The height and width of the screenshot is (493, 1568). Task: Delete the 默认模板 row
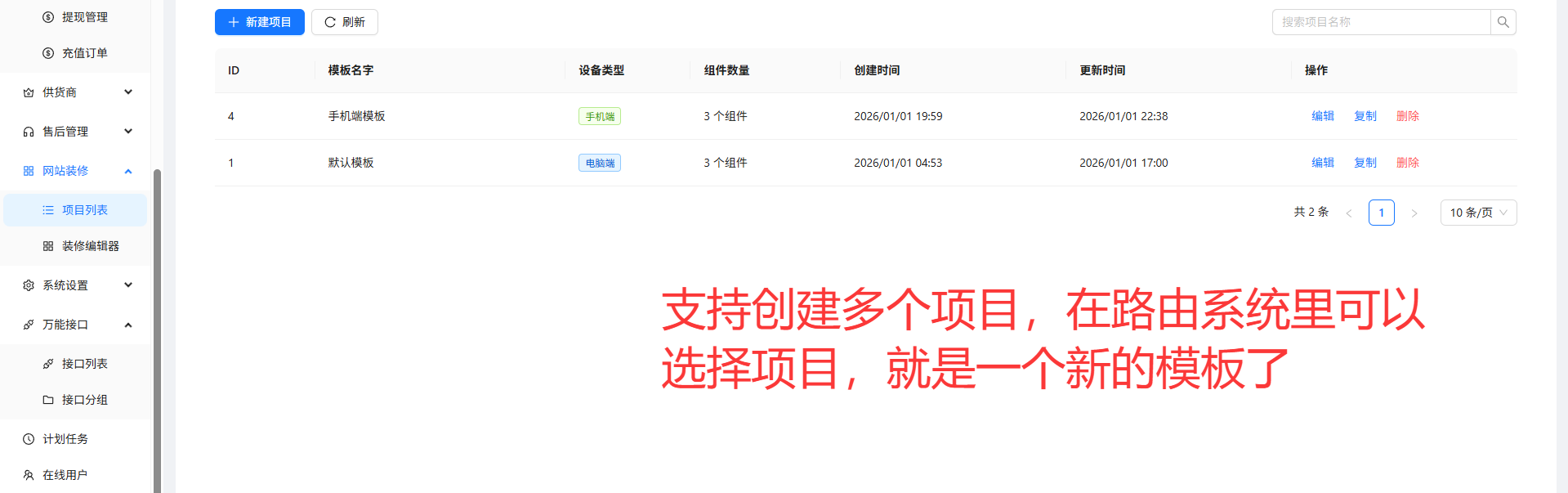(1407, 163)
